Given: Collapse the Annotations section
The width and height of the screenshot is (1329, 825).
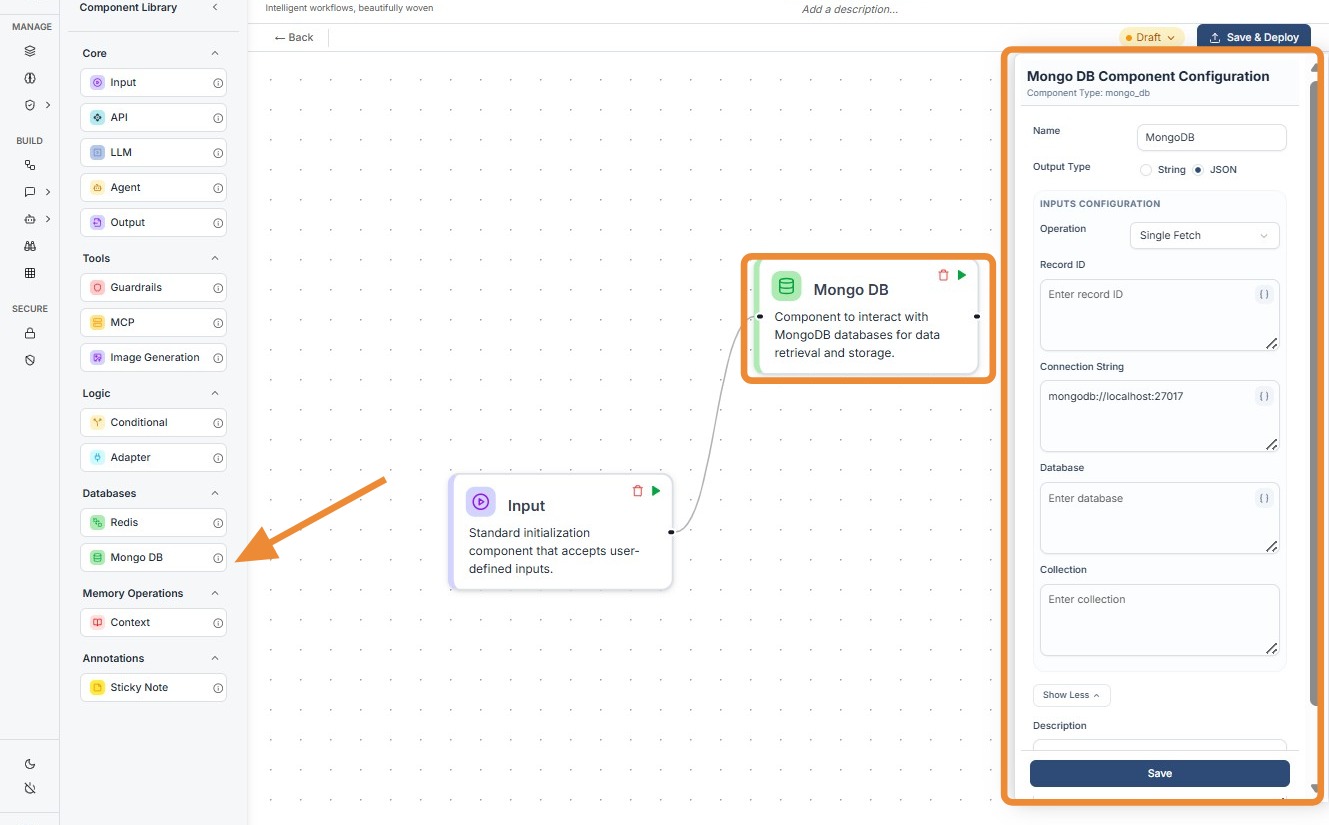Looking at the screenshot, I should [215, 658].
